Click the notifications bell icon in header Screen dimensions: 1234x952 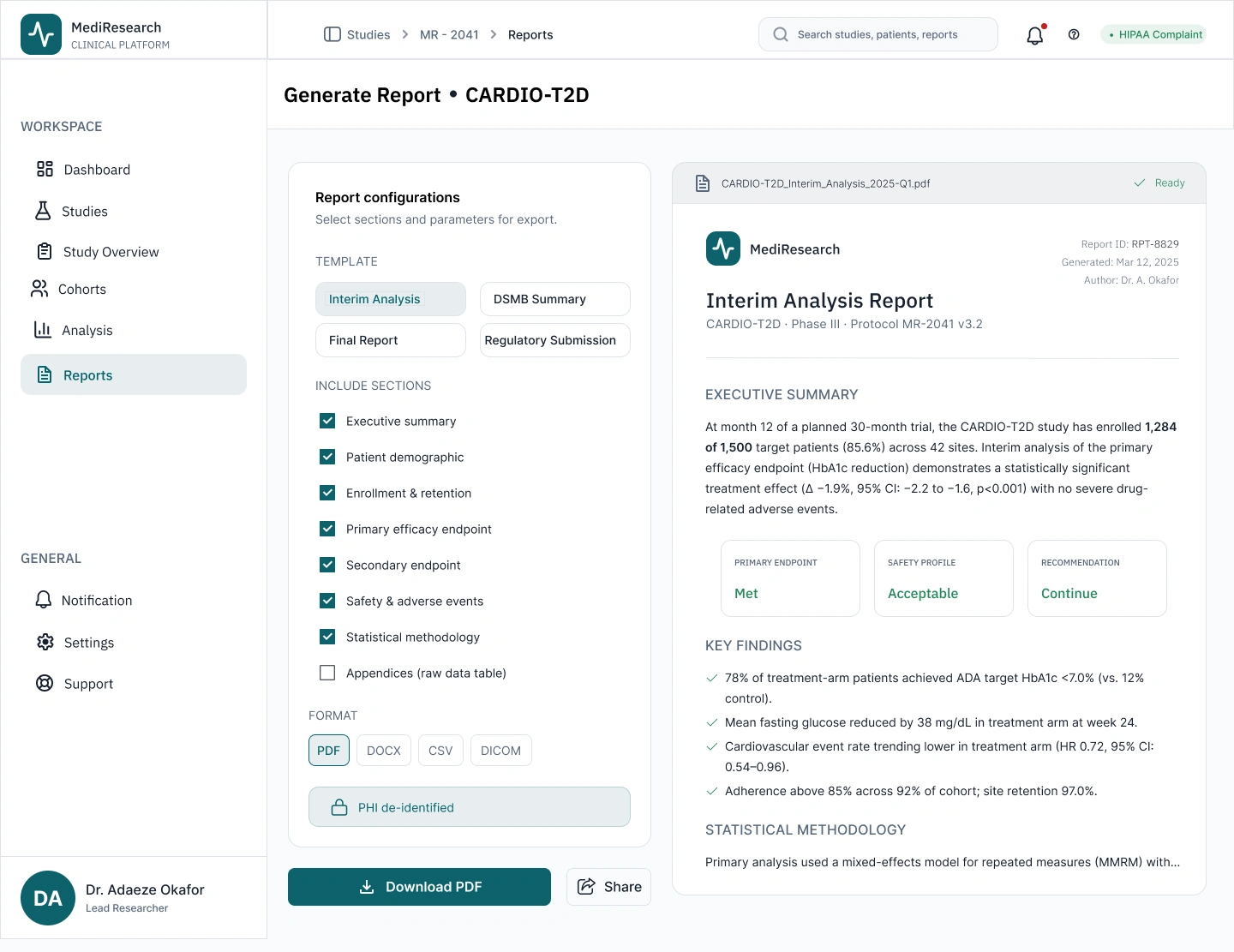(x=1034, y=35)
